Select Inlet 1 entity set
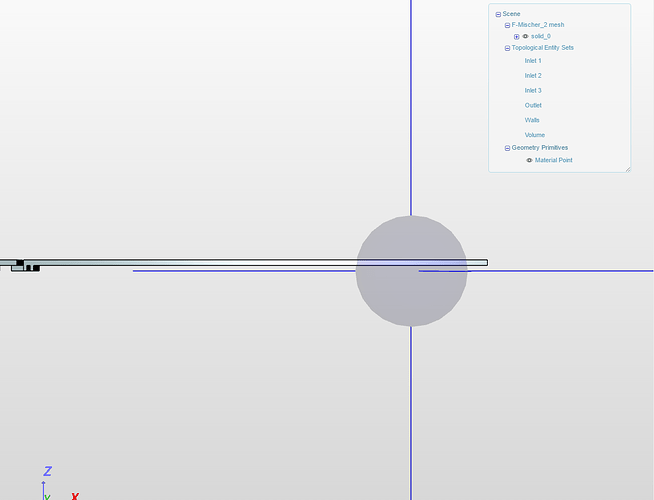 (533, 60)
